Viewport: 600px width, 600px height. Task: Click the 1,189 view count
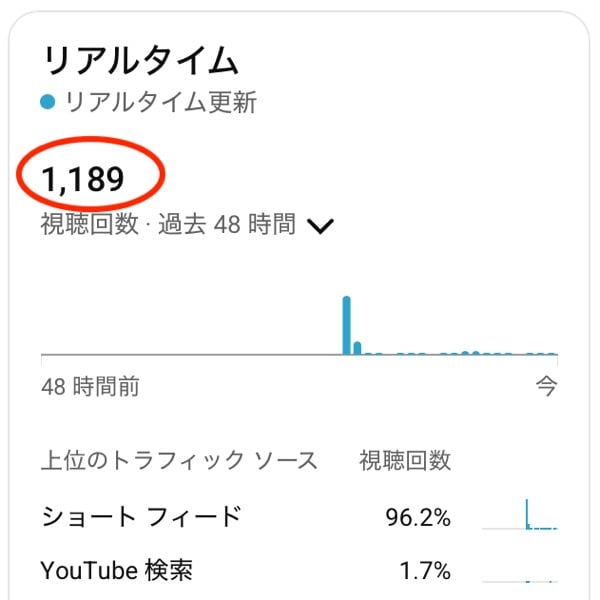pos(83,179)
